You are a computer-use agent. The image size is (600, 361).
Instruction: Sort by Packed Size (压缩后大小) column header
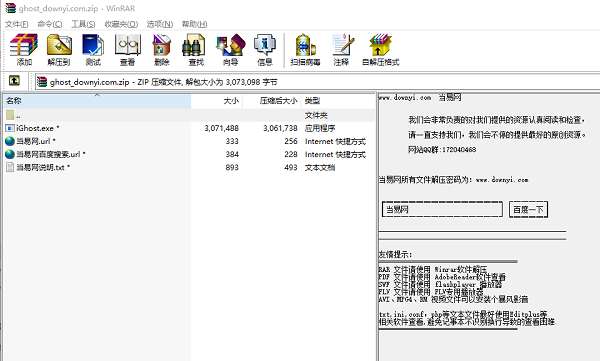[x=272, y=101]
